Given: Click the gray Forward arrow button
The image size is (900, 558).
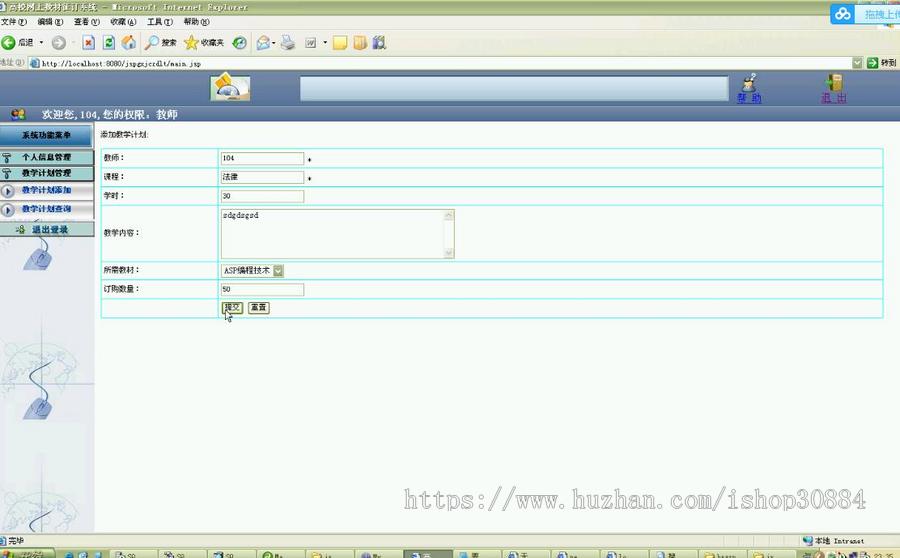Looking at the screenshot, I should pyautogui.click(x=59, y=42).
